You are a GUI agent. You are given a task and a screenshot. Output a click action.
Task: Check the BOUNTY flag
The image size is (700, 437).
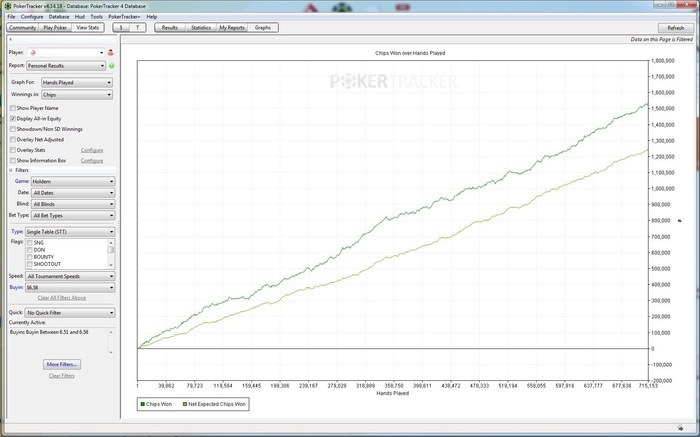pyautogui.click(x=30, y=257)
